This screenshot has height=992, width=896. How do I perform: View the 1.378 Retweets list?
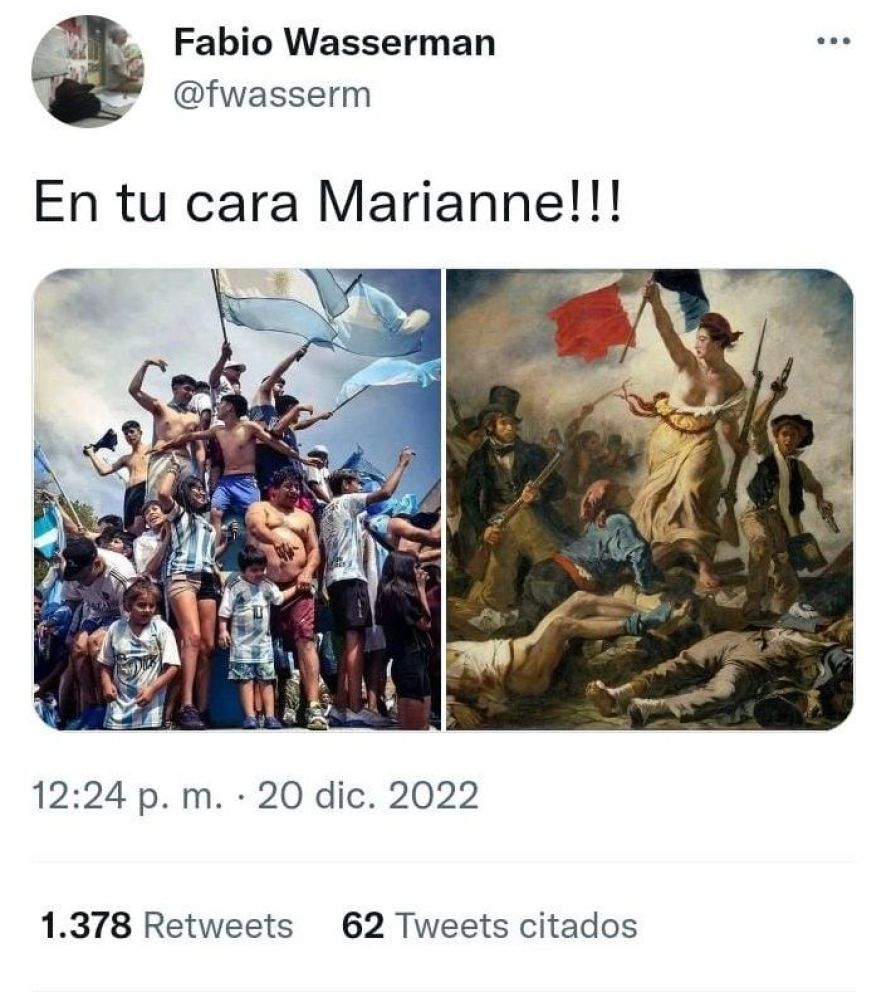click(167, 926)
